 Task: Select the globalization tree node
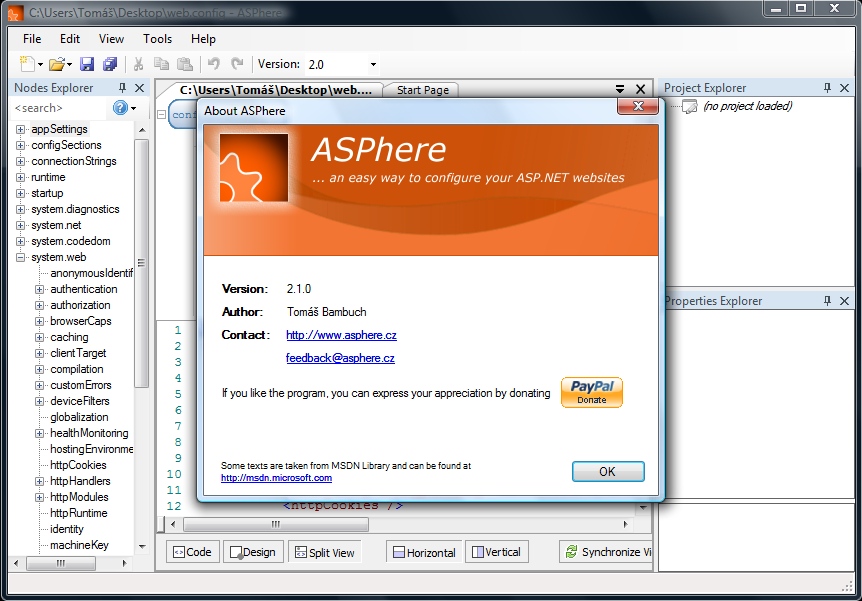79,417
